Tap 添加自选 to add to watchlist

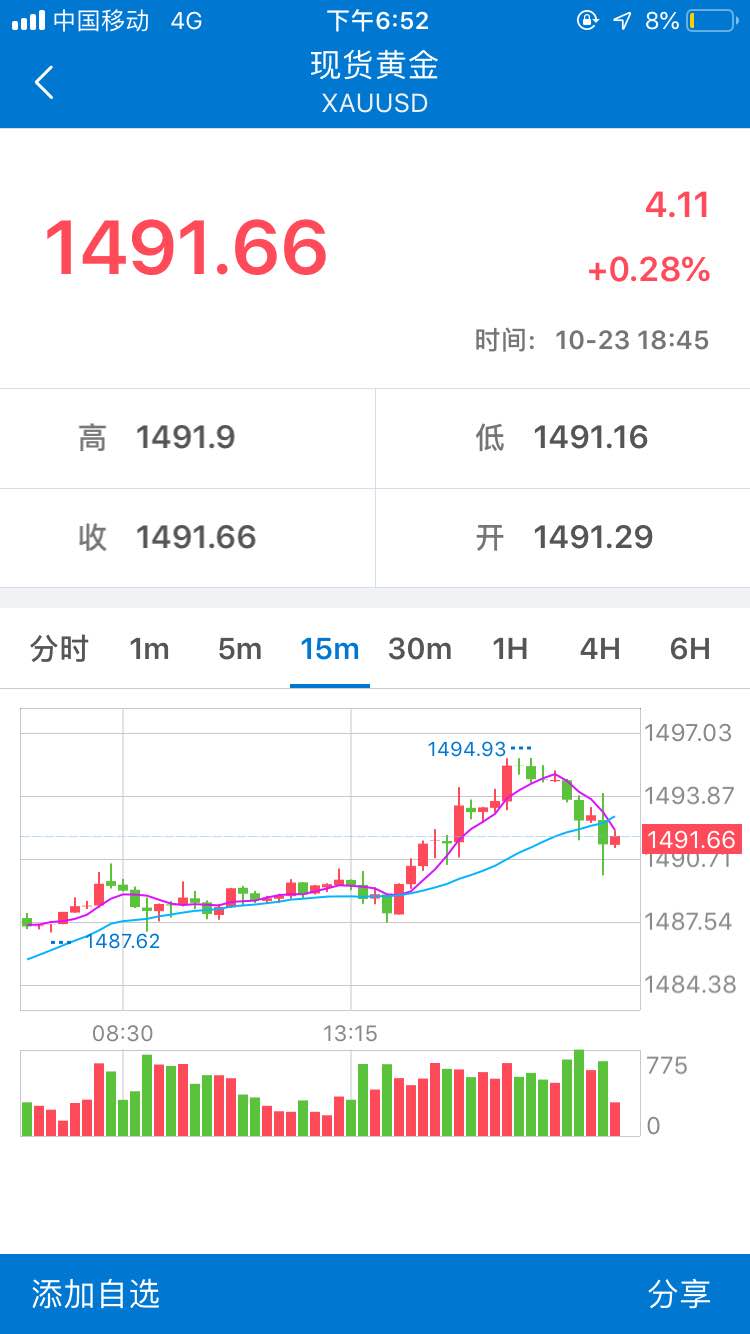[96, 1294]
